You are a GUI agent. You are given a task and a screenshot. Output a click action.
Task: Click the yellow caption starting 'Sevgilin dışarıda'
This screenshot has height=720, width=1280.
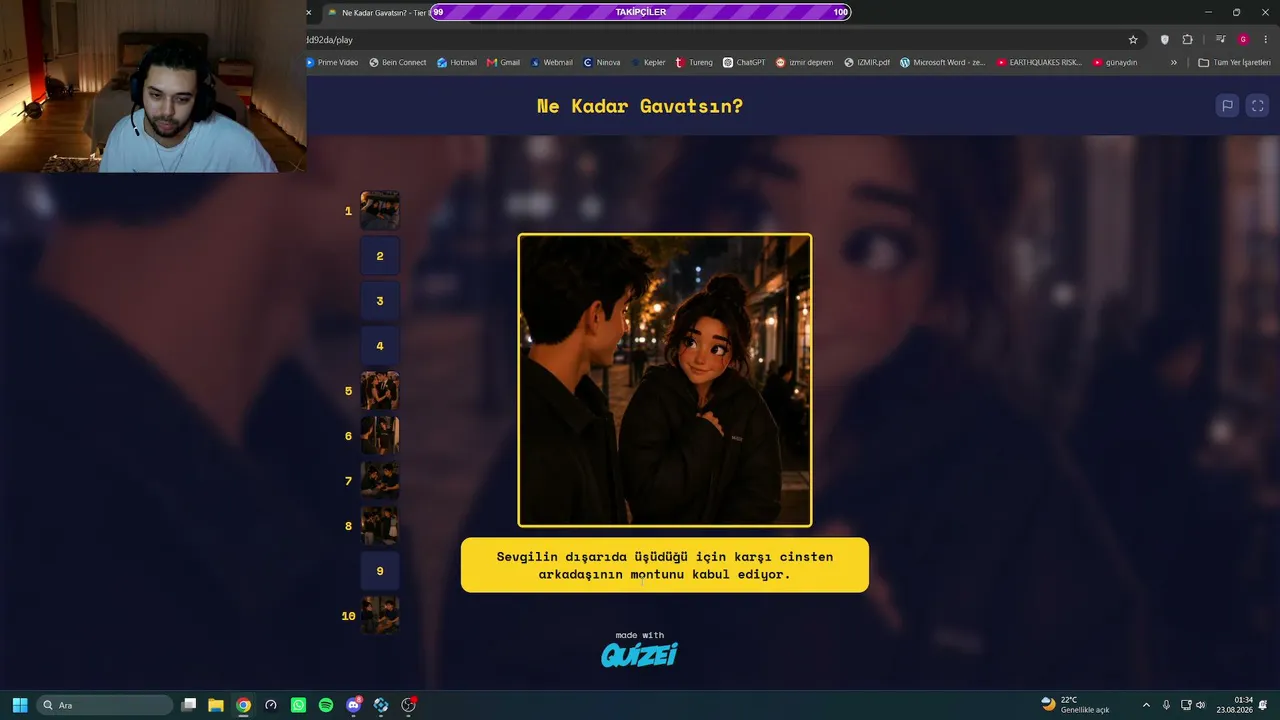coord(665,565)
